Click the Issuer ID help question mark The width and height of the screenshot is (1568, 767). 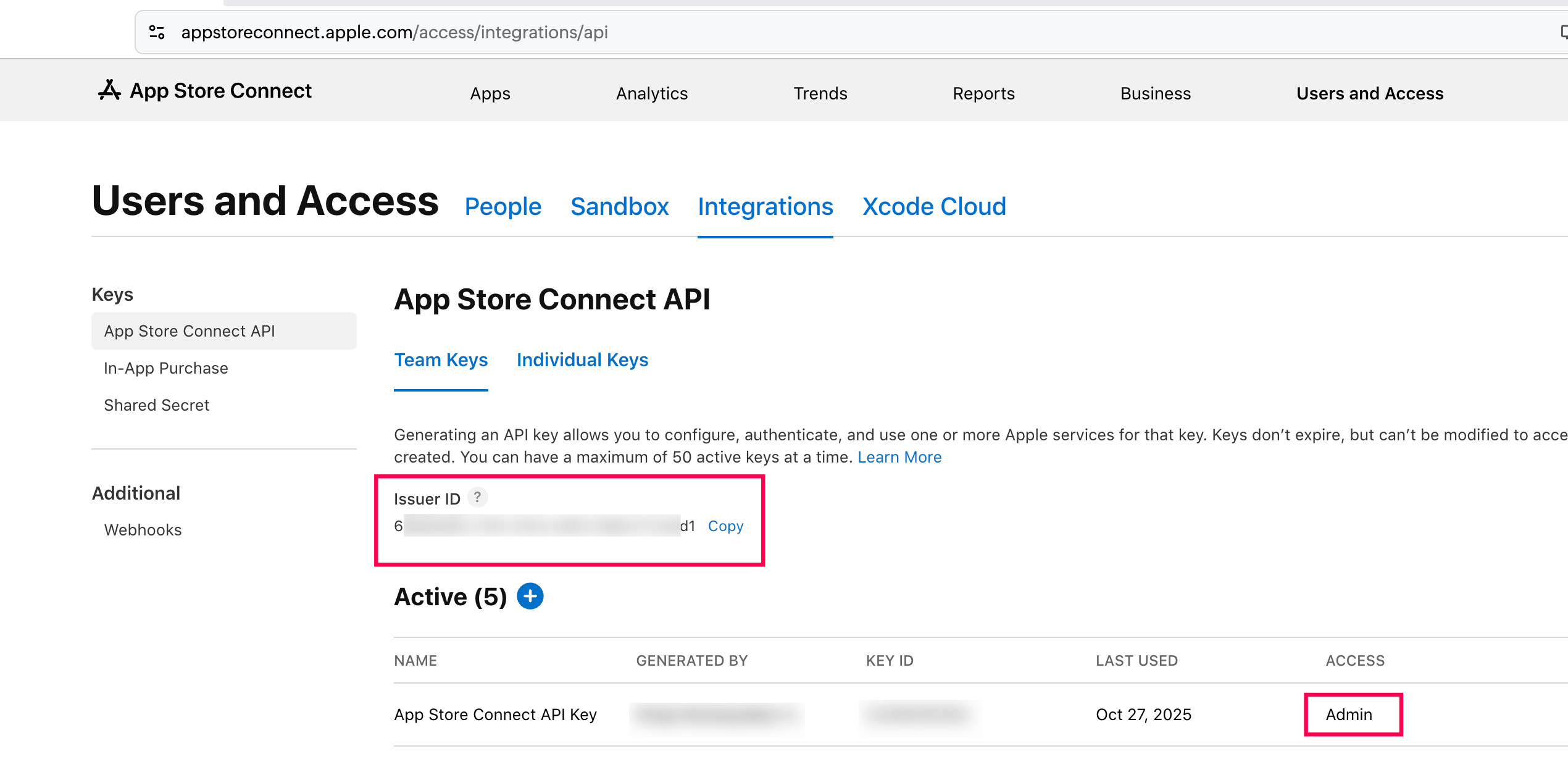coord(477,497)
